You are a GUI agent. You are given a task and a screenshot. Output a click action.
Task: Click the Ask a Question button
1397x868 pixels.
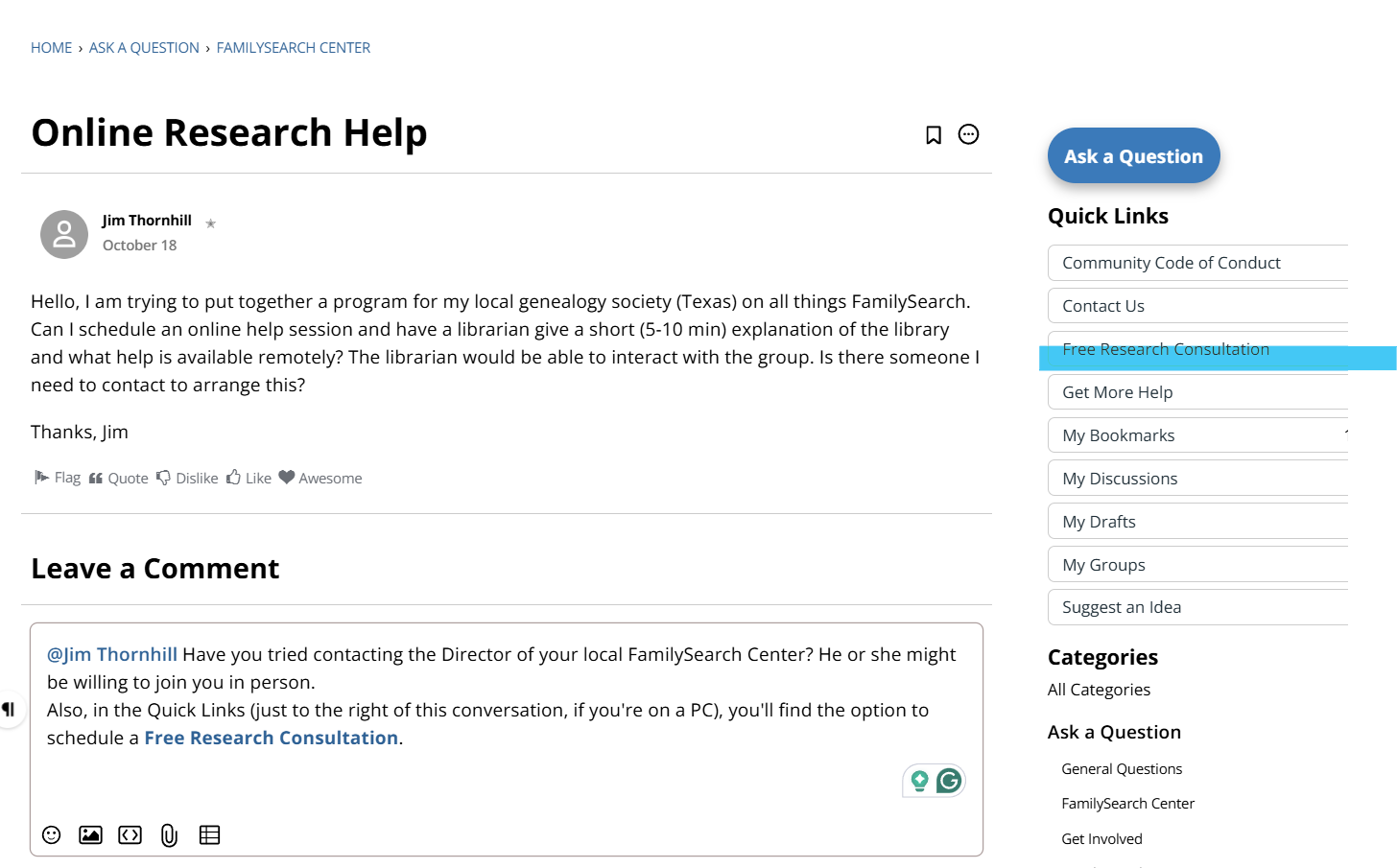1133,155
